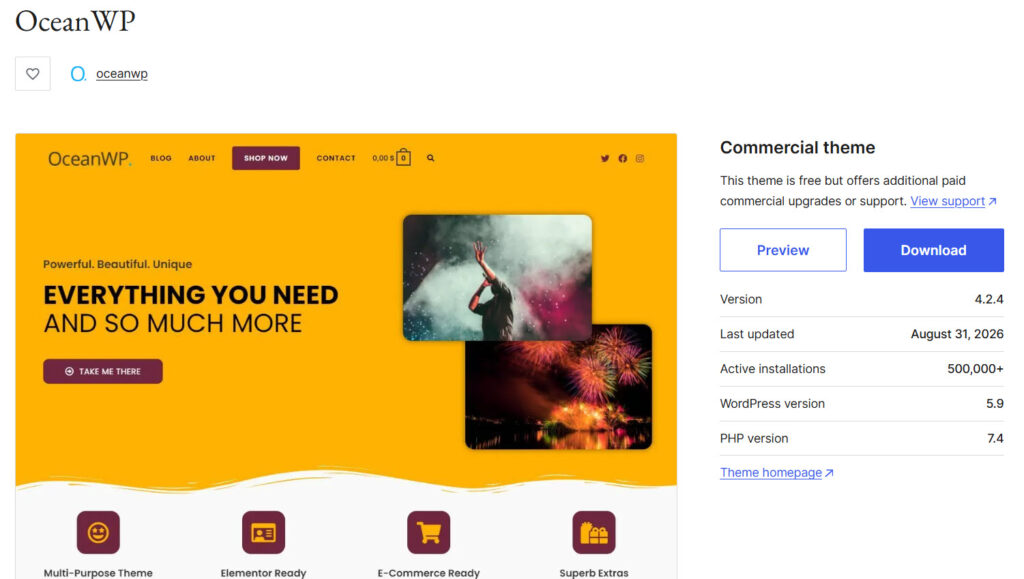This screenshot has width=1024, height=579.
Task: Click the OceanWP page title
Action: [75, 21]
